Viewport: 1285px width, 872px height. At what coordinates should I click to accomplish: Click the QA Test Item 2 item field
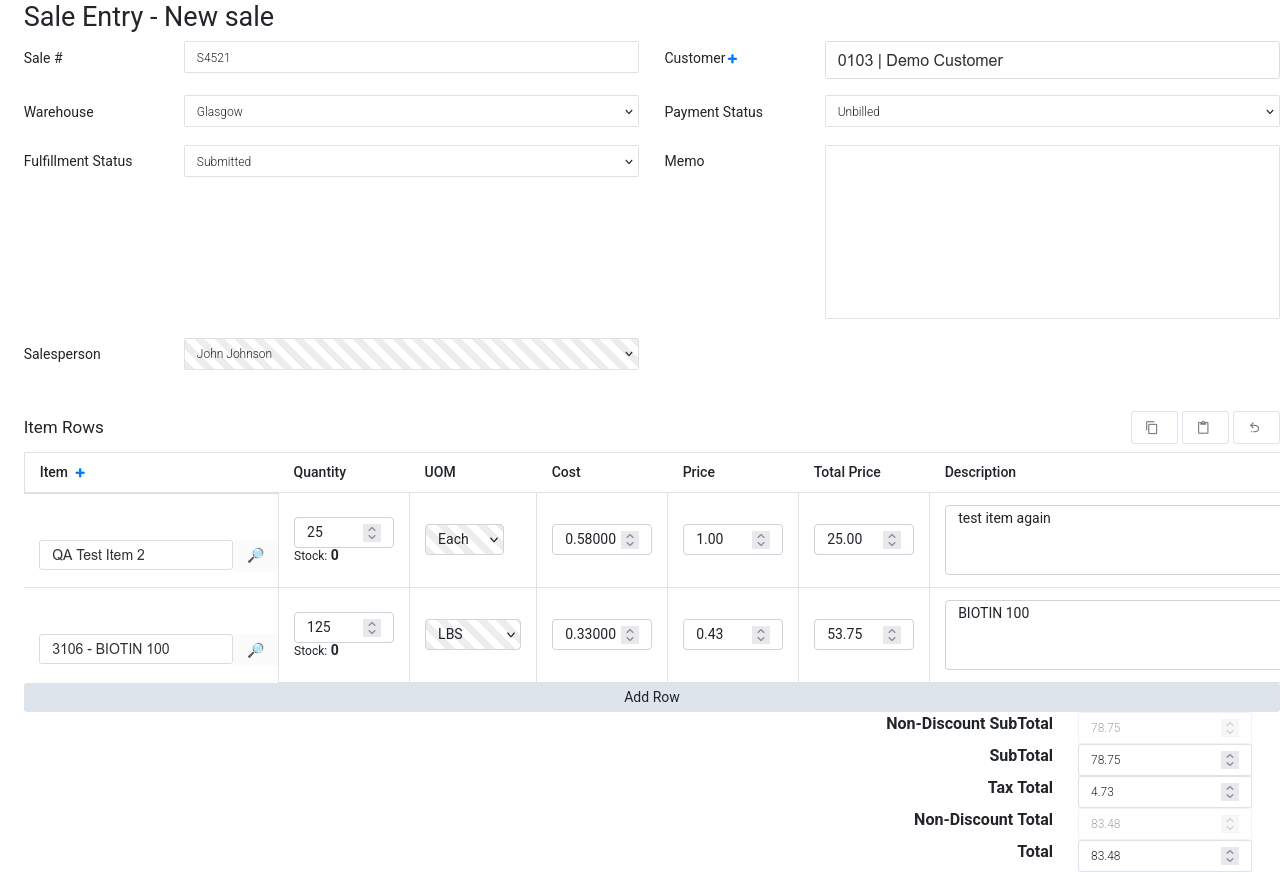pos(136,555)
